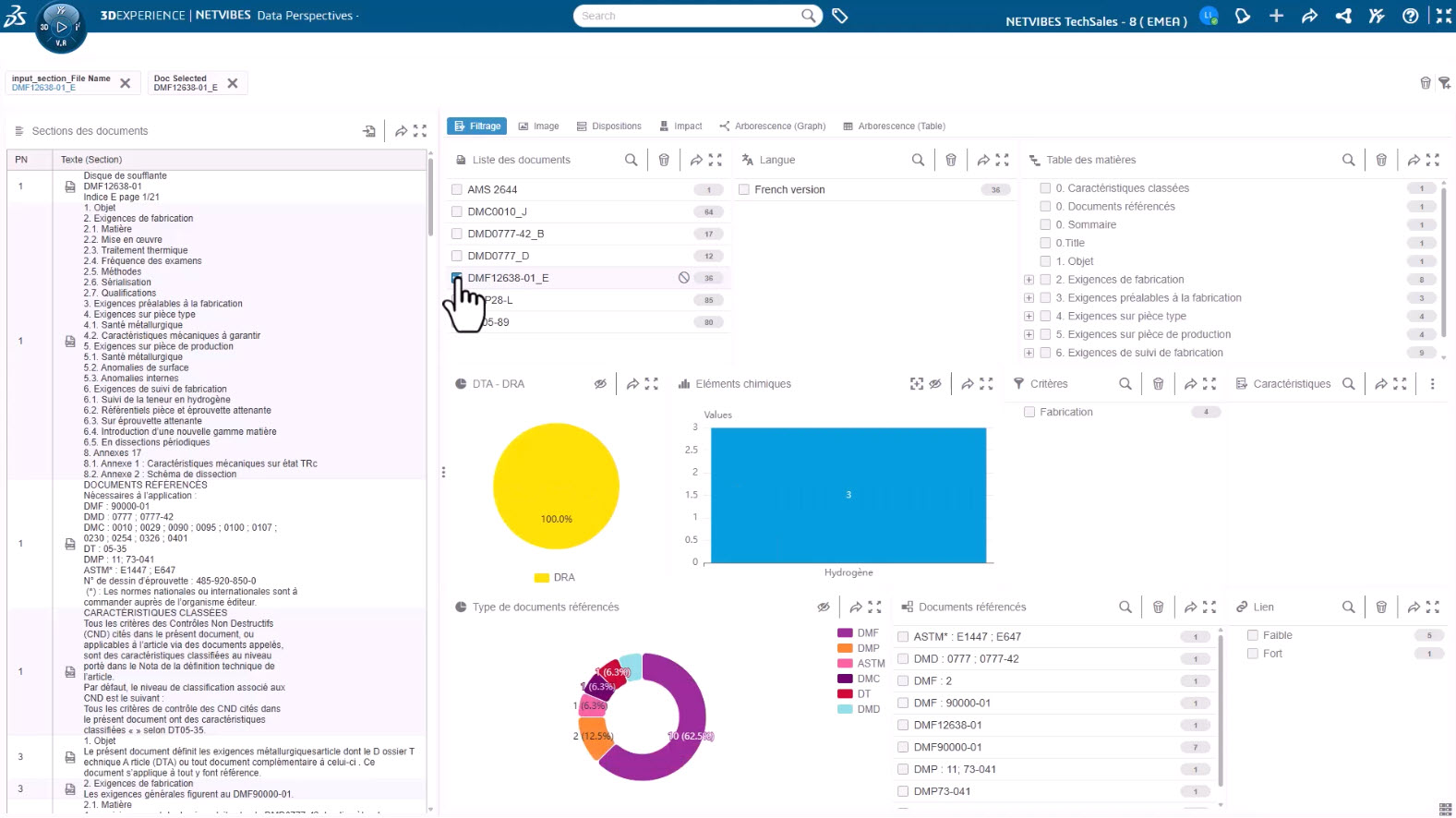Viewport: 1456px width, 818px height.
Task: Remove the Doc Selected filter chip
Action: [233, 83]
